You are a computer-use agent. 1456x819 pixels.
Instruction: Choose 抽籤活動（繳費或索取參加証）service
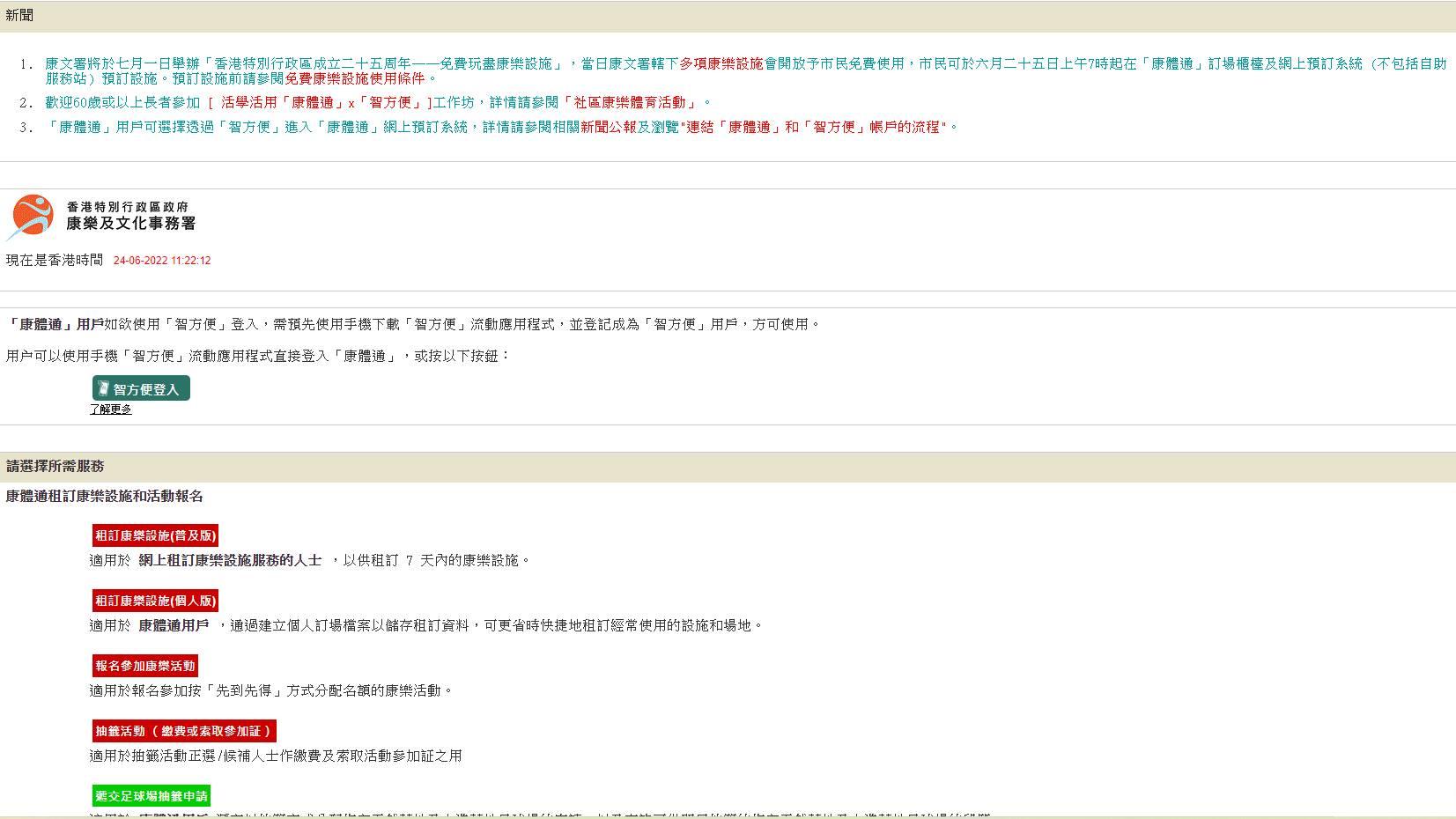coord(184,731)
